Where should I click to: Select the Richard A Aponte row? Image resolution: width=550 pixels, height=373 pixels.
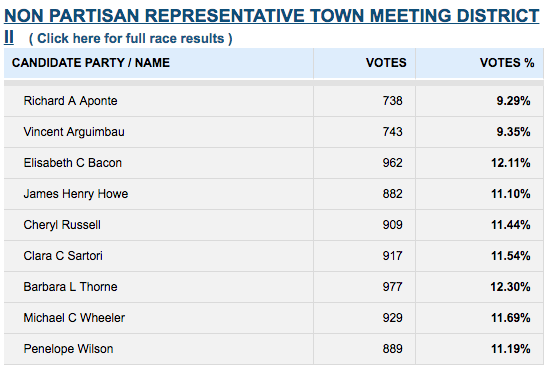click(x=274, y=101)
